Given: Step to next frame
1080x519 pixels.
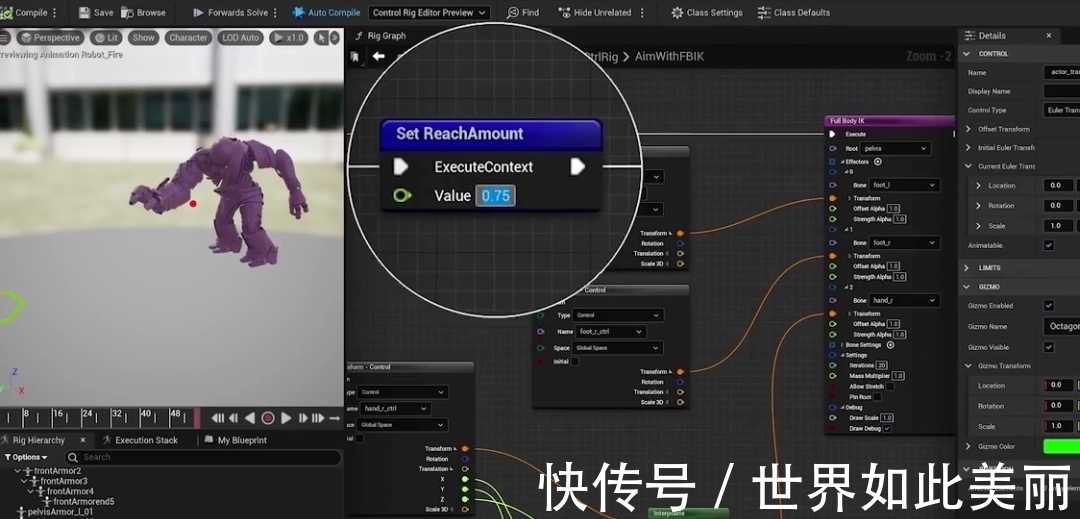Looking at the screenshot, I should click(302, 418).
